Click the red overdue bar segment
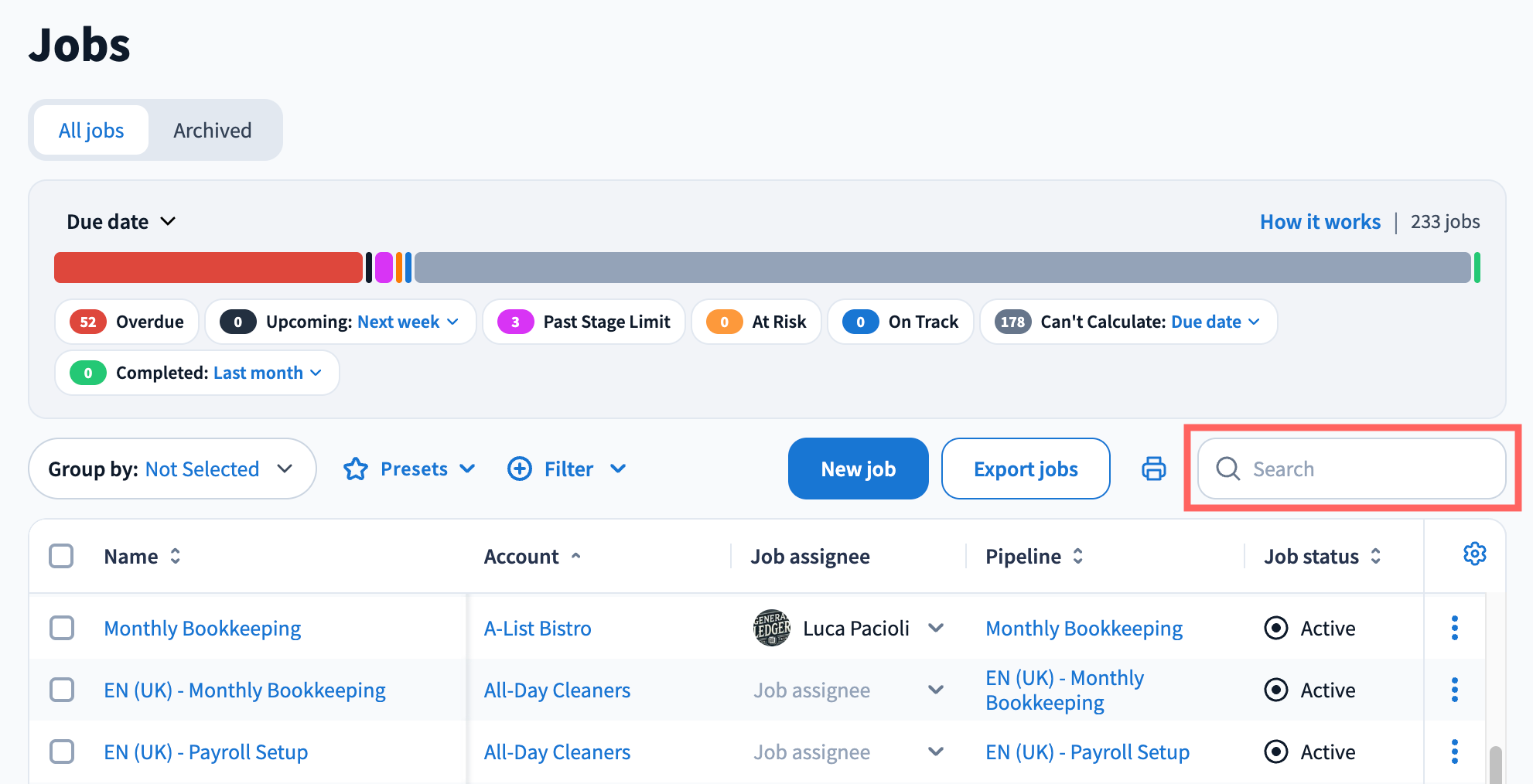 tap(208, 268)
